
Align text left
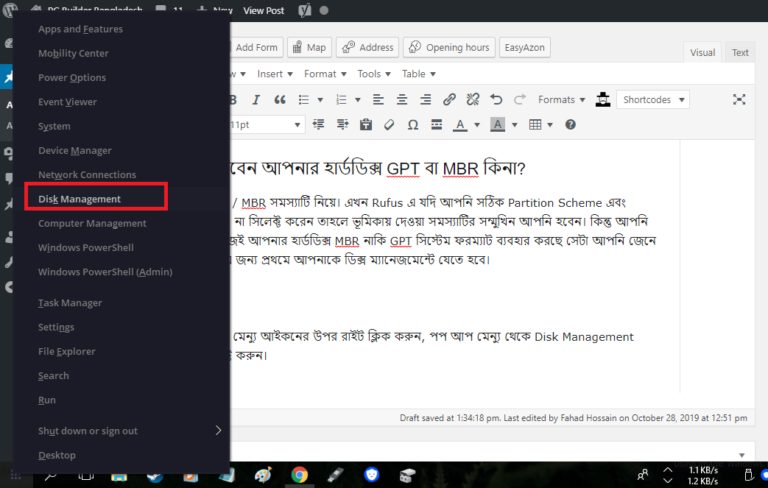coord(378,100)
